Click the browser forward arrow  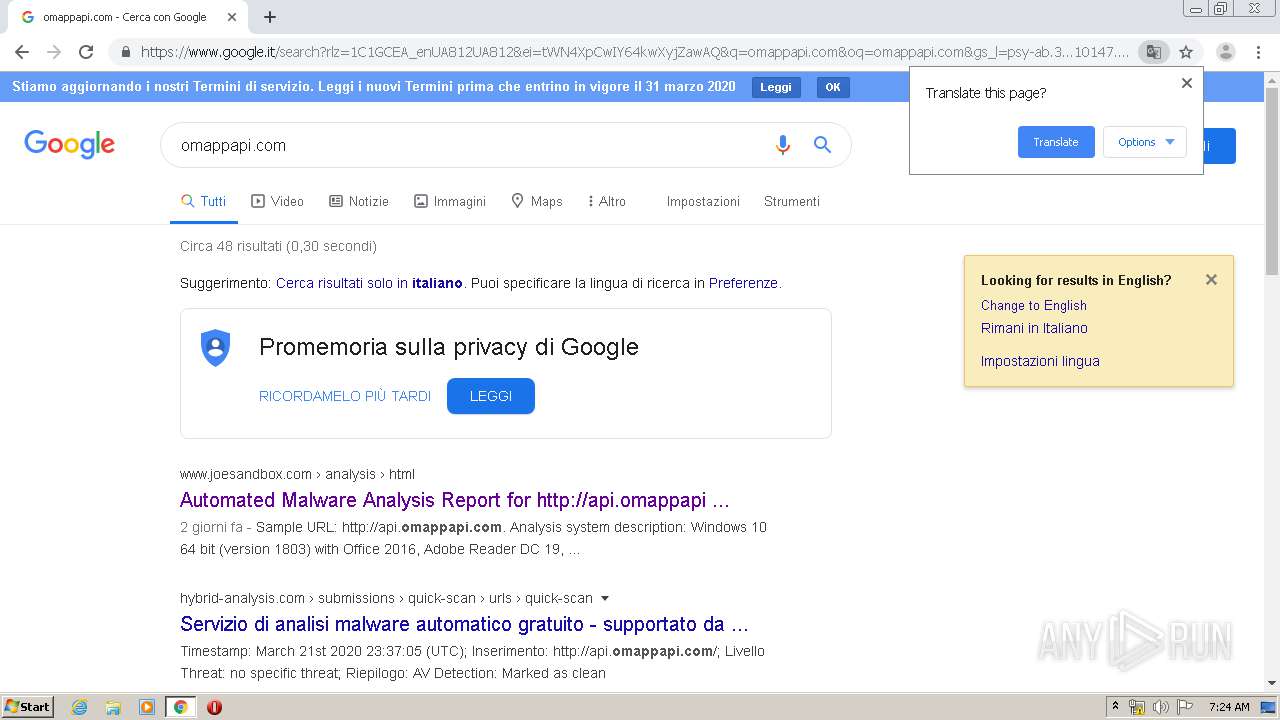click(54, 52)
